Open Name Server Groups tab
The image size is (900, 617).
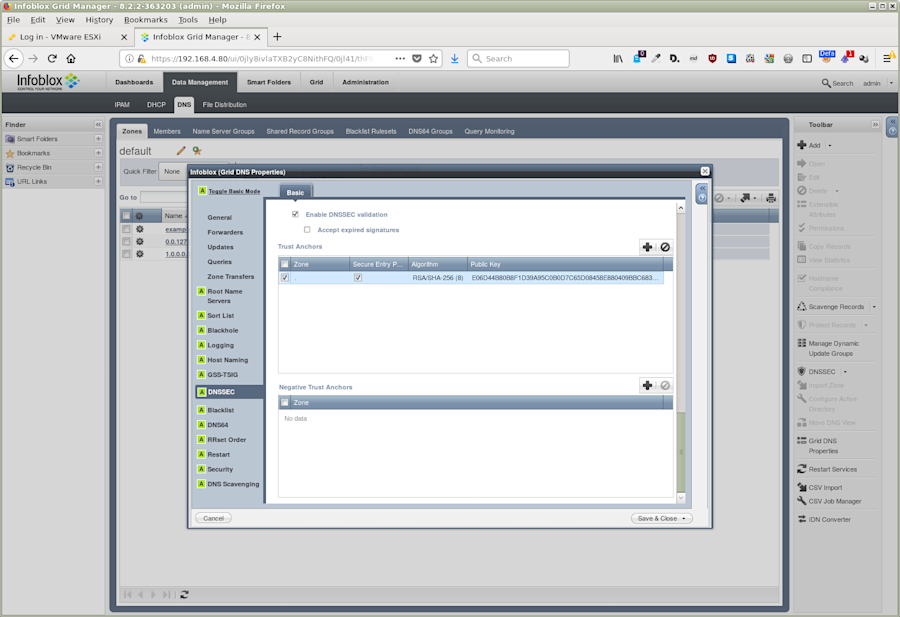pyautogui.click(x=223, y=131)
